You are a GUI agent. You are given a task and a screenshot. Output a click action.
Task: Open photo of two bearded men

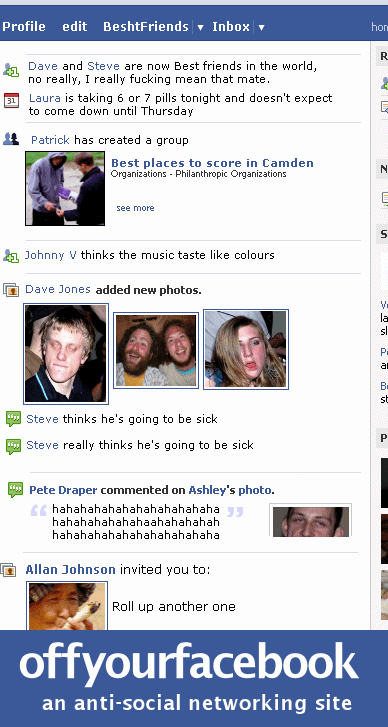(156, 351)
